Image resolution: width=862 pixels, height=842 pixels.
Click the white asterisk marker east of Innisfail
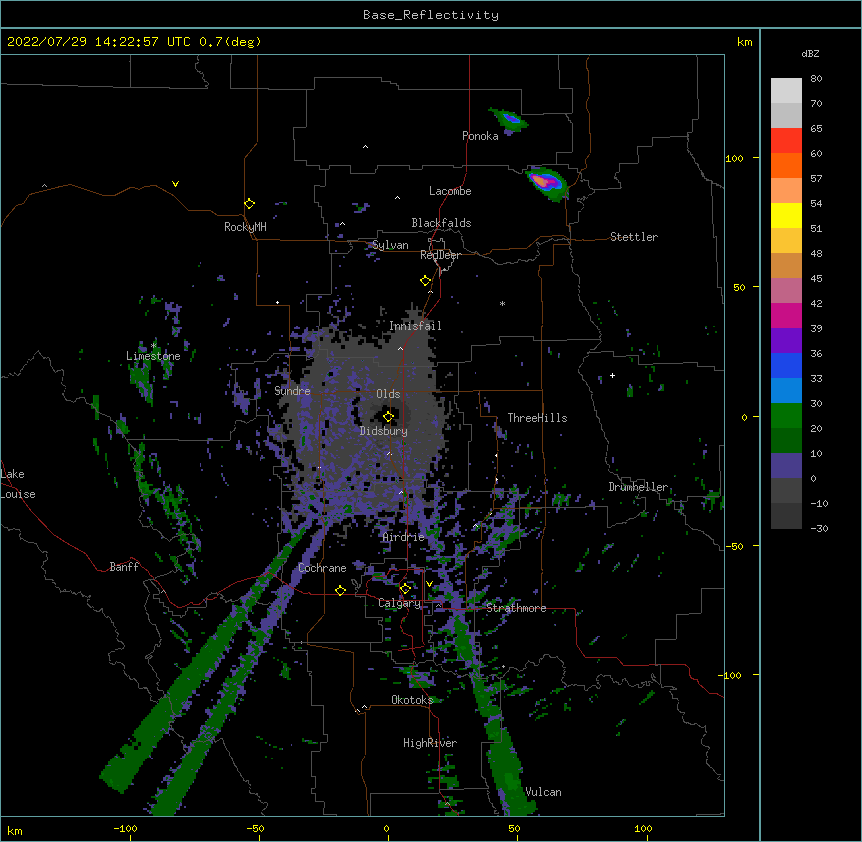[x=502, y=303]
